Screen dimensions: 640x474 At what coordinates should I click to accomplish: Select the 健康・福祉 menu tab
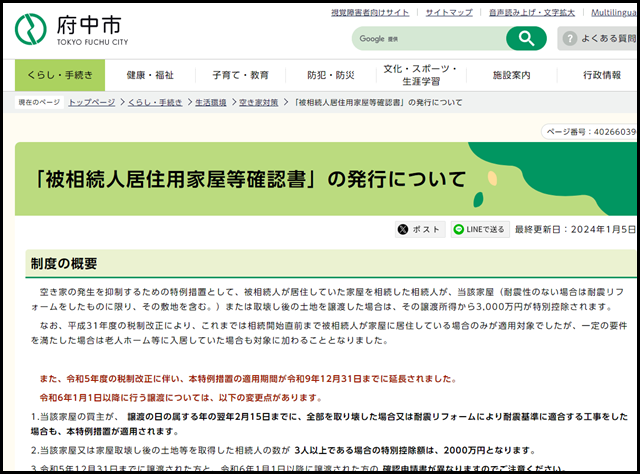point(150,75)
